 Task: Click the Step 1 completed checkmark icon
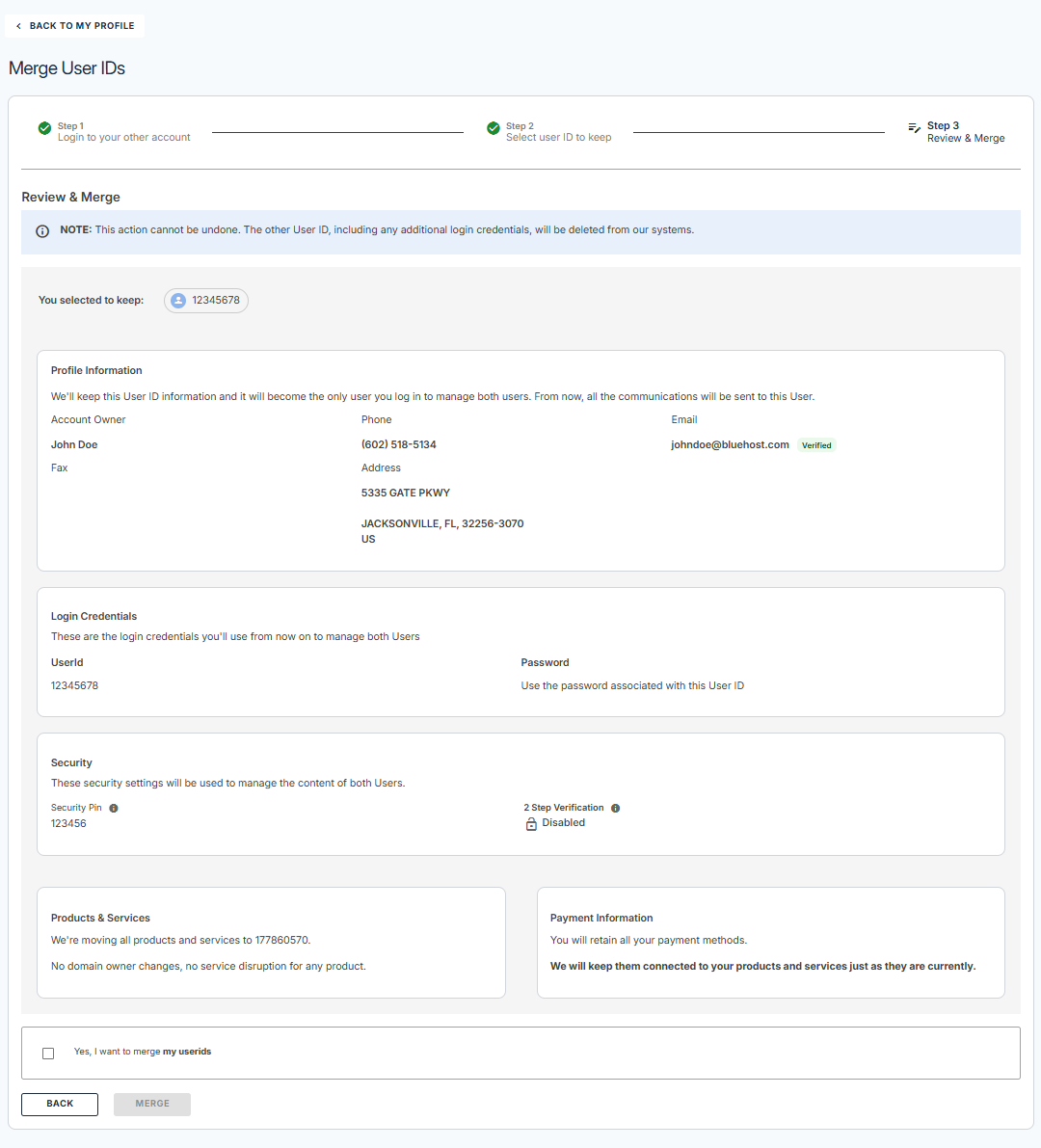pos(44,127)
